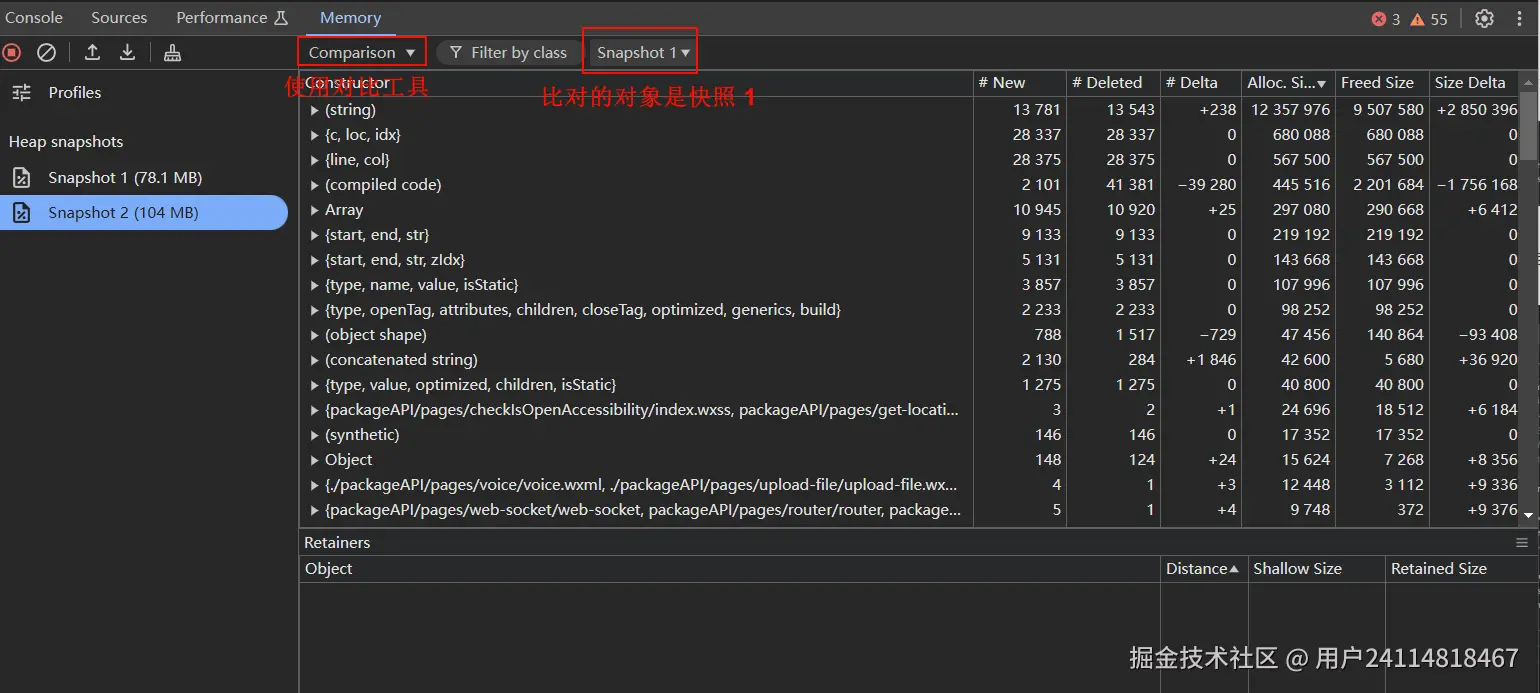Screen dimensions: 1540x693
Task: Expand the voice/voice.wxml row
Action: pos(315,485)
